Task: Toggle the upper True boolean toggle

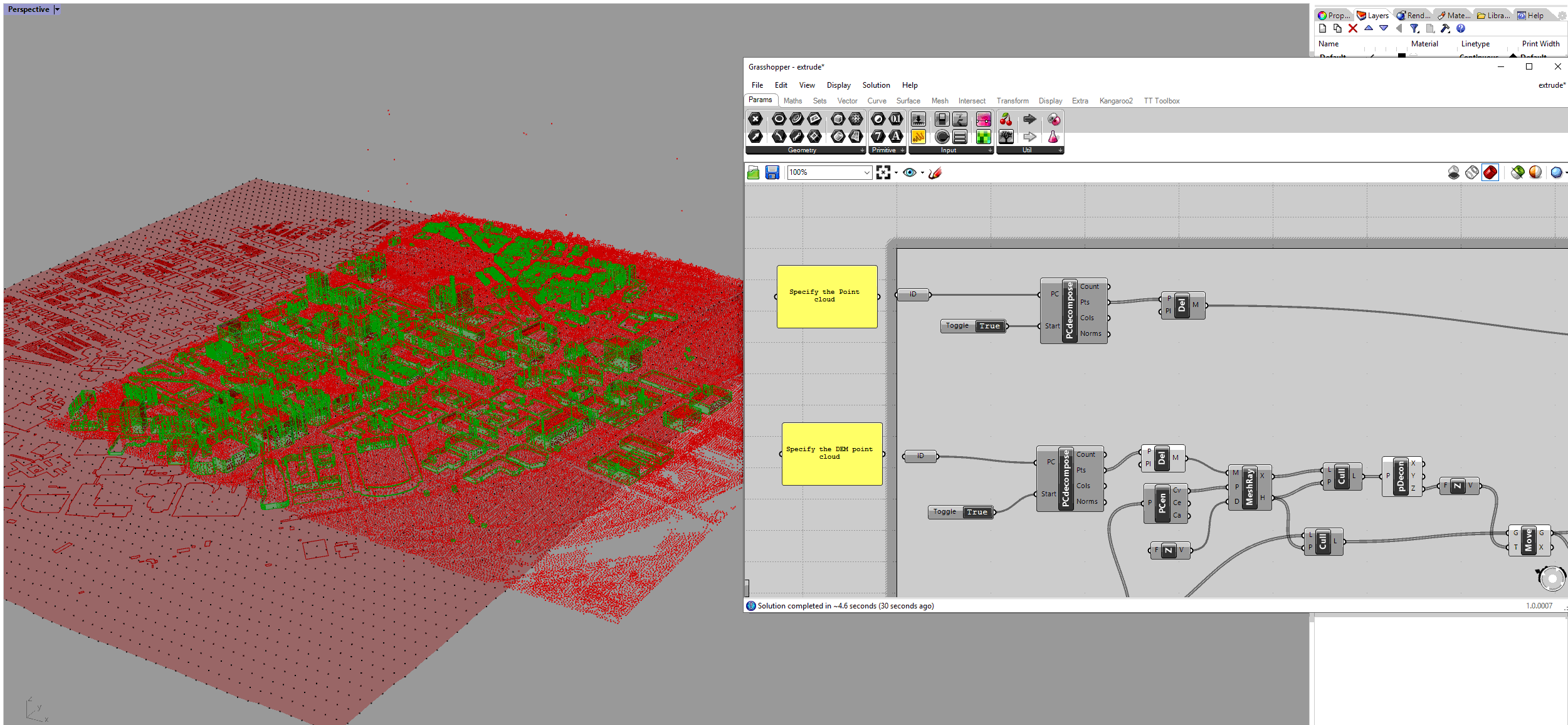Action: pos(989,326)
